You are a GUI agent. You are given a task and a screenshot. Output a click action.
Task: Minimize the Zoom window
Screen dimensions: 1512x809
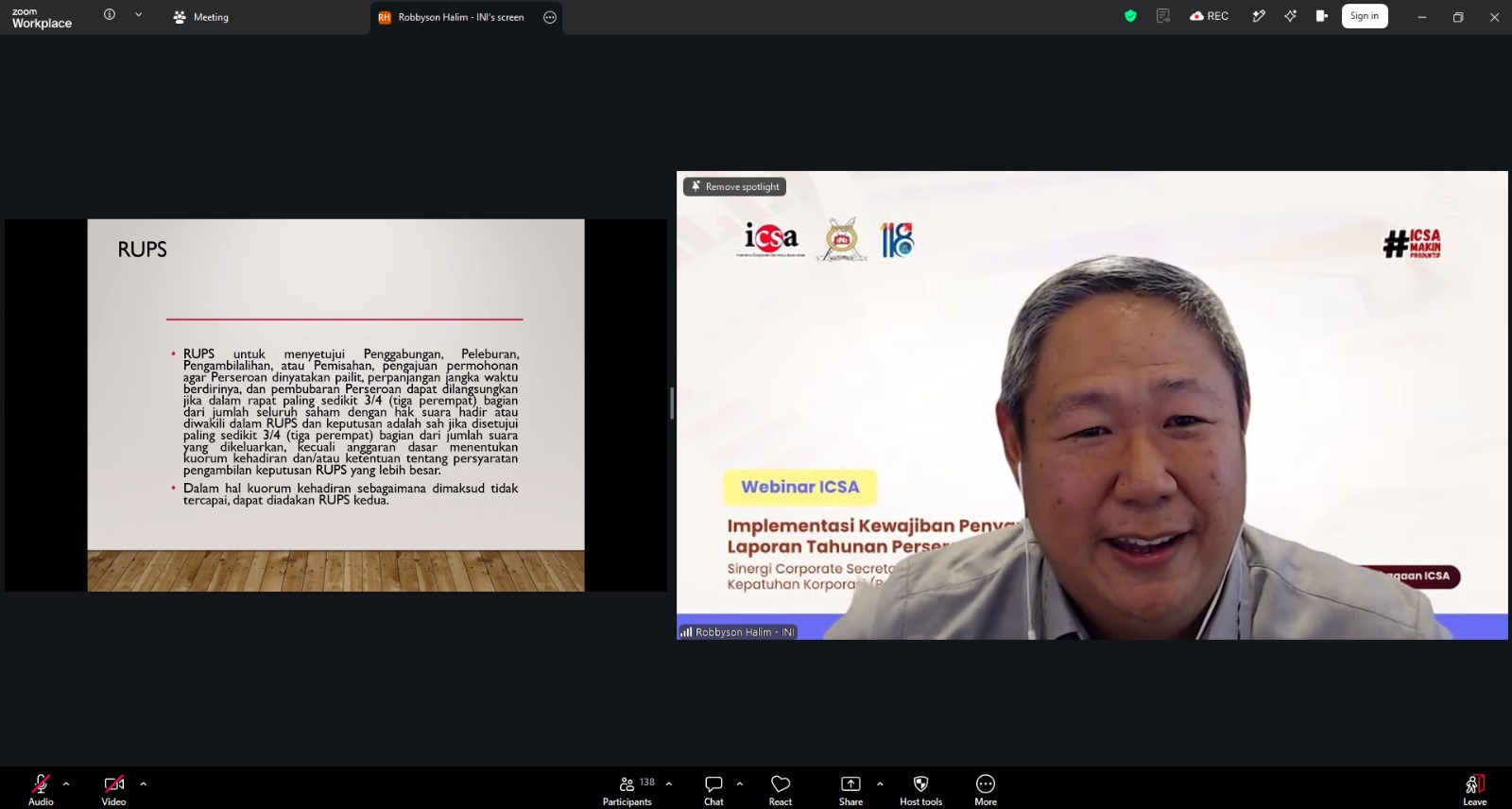pyautogui.click(x=1421, y=17)
